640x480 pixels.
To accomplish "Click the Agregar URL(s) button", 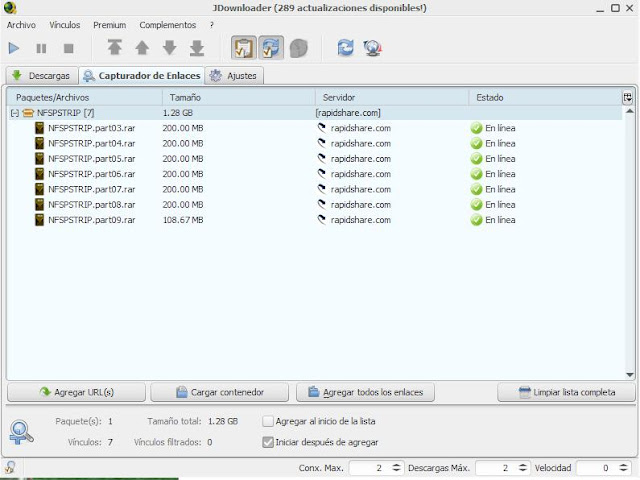I will pos(76,392).
